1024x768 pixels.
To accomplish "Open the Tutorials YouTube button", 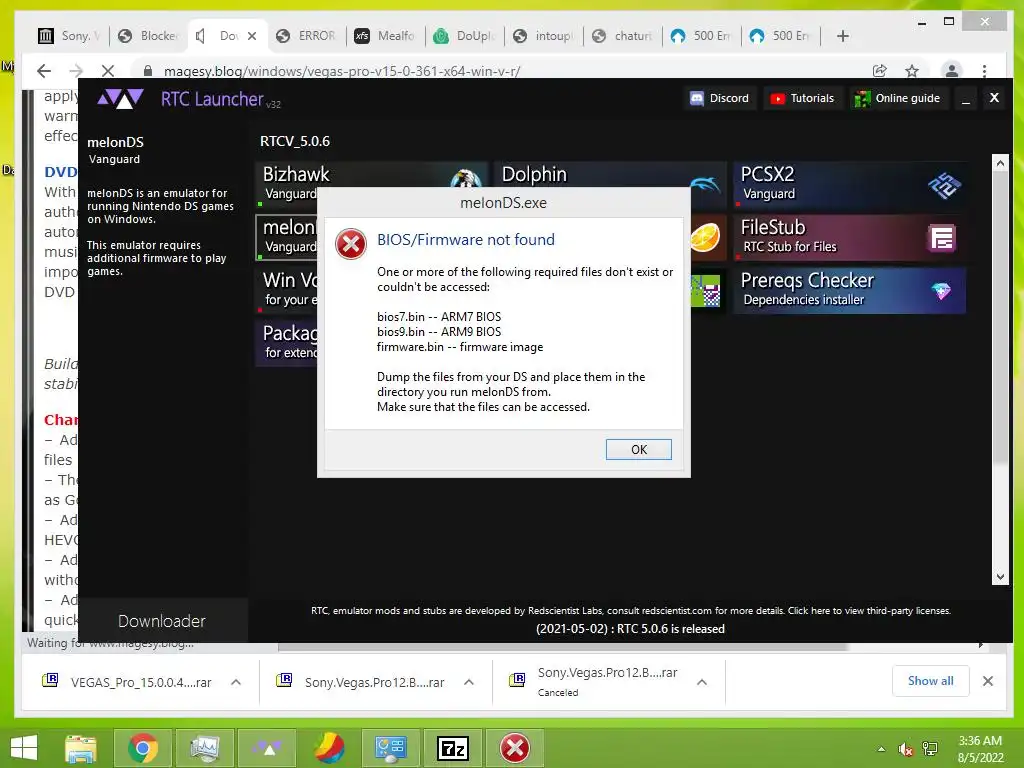I will pos(803,98).
